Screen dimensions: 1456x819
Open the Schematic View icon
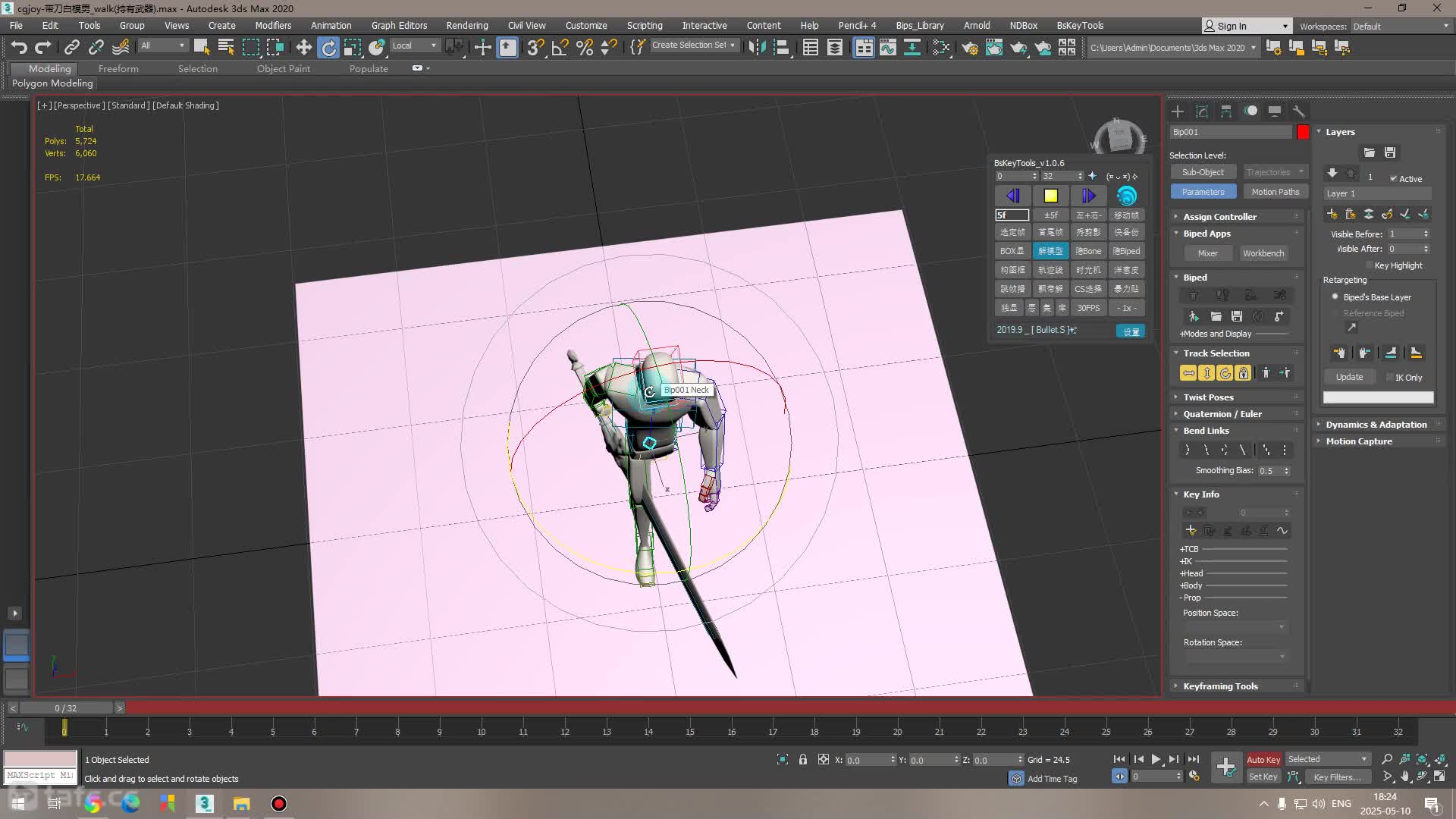click(912, 48)
